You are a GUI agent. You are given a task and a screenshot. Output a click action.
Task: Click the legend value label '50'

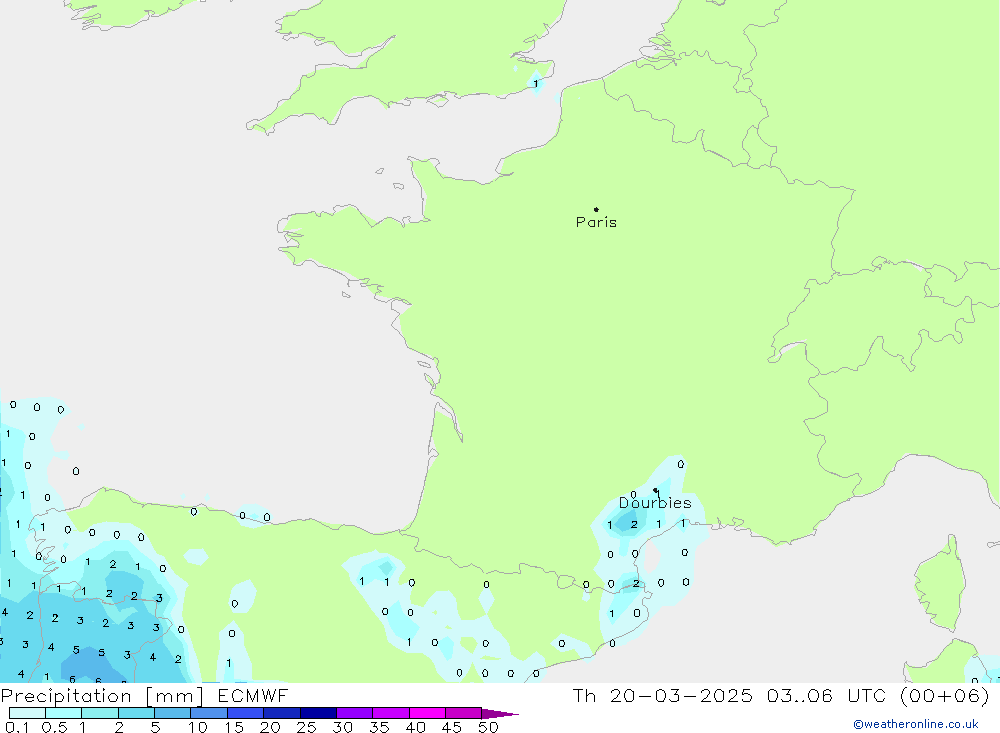click(488, 727)
